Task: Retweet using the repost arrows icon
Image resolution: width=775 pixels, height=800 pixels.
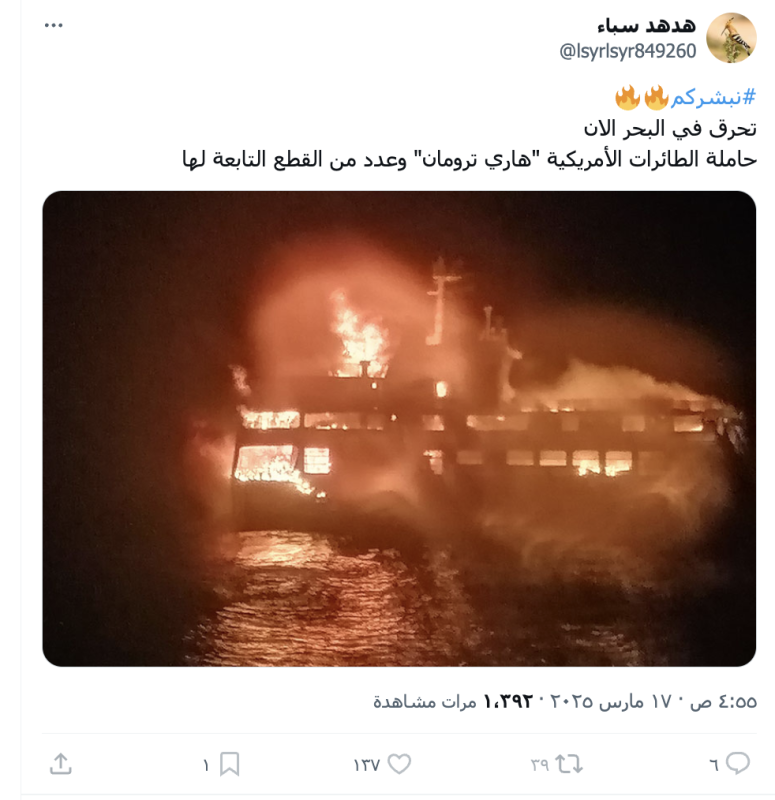Action: (x=569, y=764)
